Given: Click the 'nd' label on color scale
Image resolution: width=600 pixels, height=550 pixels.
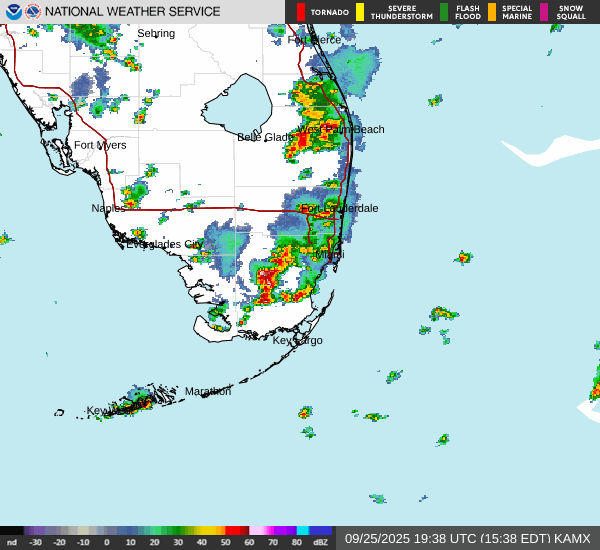Looking at the screenshot, I should 12,542.
